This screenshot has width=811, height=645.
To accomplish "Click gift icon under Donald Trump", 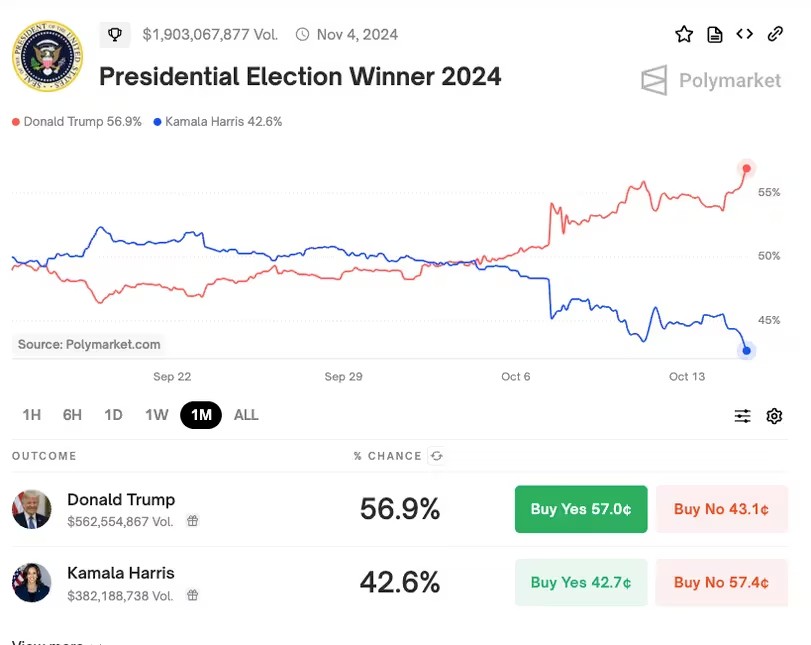I will pyautogui.click(x=192, y=521).
